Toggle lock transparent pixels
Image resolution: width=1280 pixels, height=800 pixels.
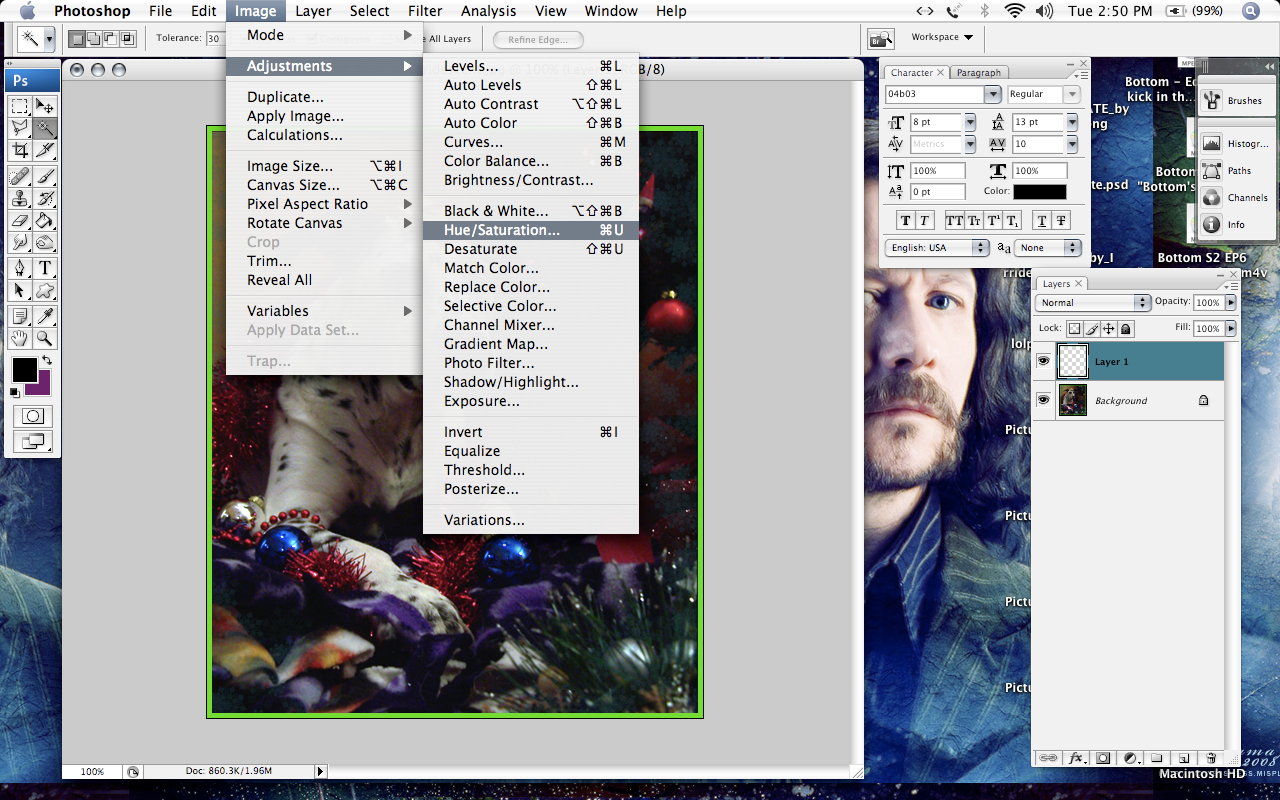(1074, 328)
